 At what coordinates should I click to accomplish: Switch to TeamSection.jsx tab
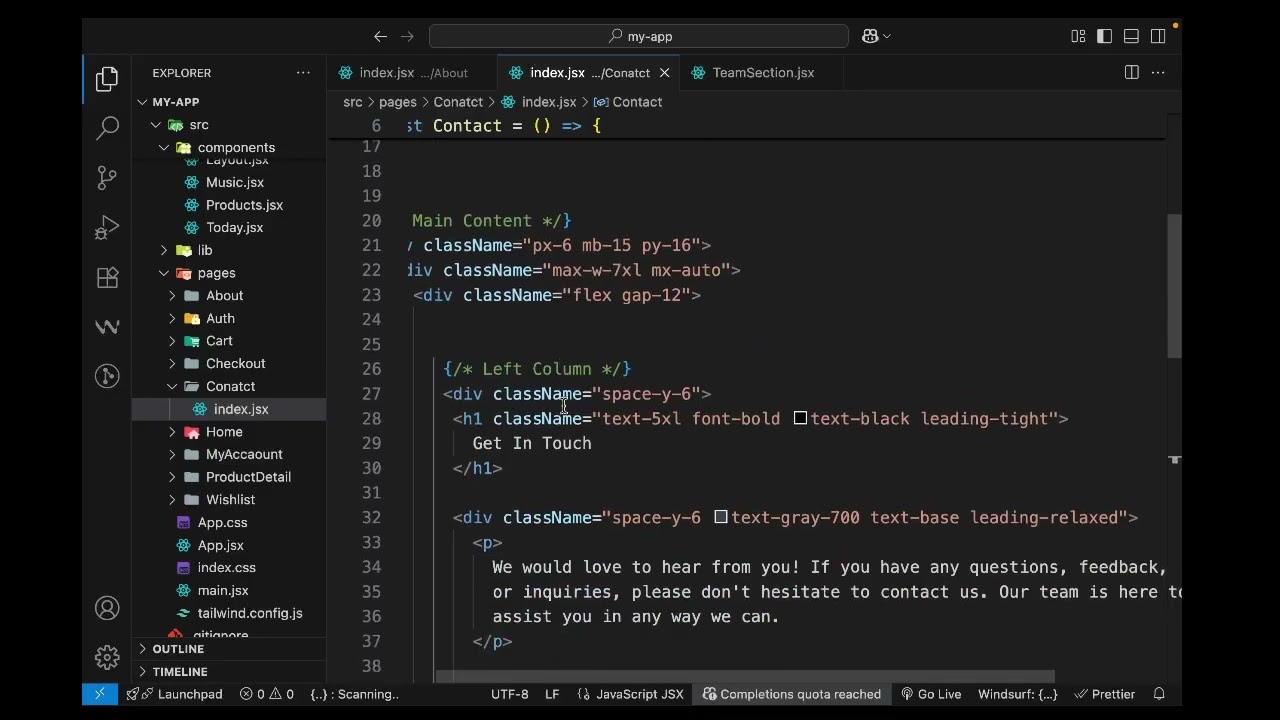tap(763, 72)
